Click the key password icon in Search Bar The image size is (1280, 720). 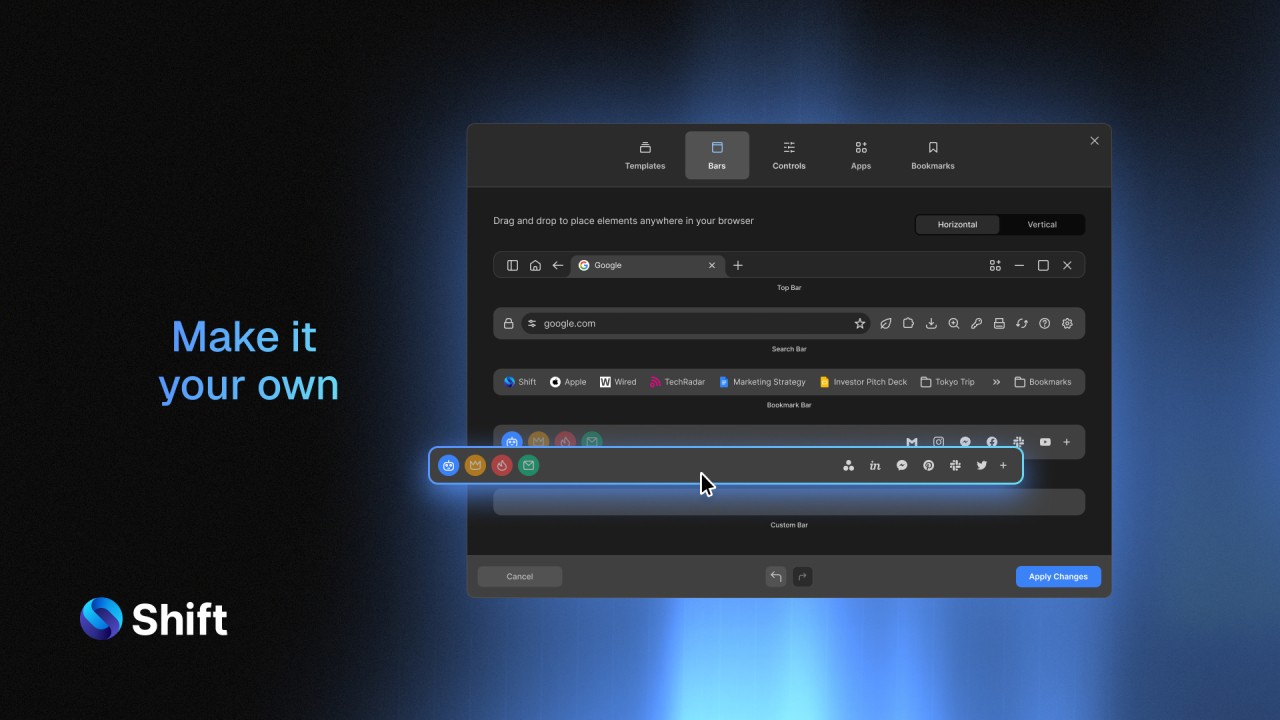click(x=976, y=324)
